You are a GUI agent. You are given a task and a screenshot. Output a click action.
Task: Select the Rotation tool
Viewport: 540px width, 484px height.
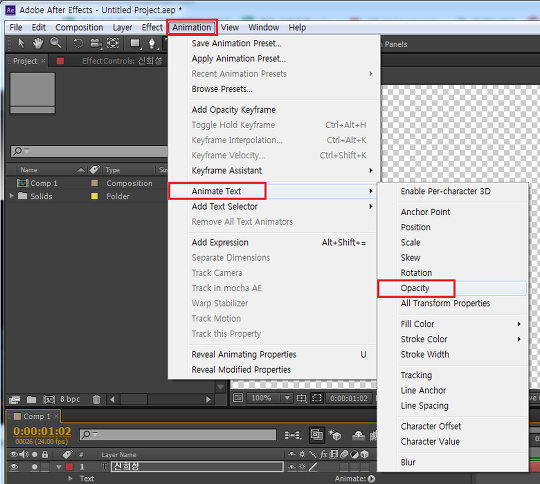[x=78, y=43]
